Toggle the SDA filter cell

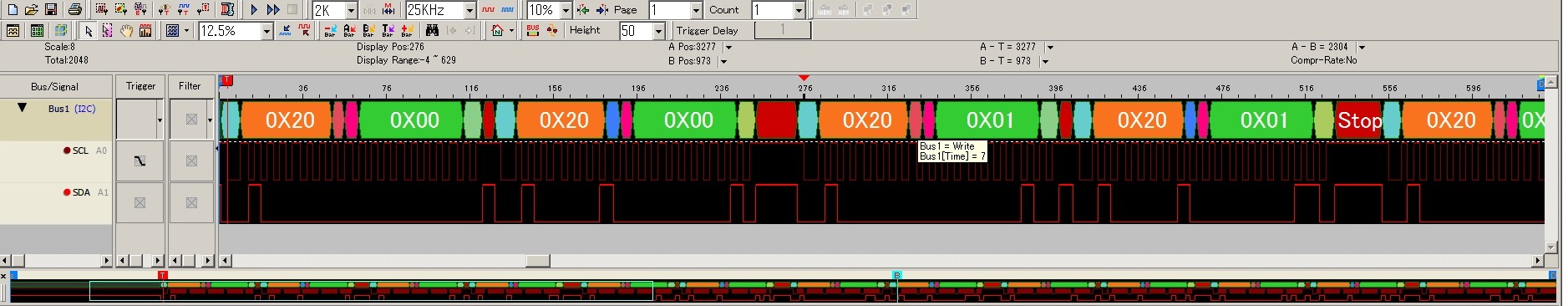(x=191, y=203)
